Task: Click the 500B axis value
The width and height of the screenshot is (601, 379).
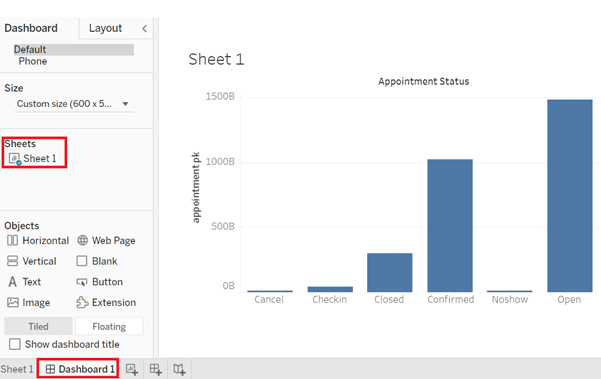Action: [223, 226]
